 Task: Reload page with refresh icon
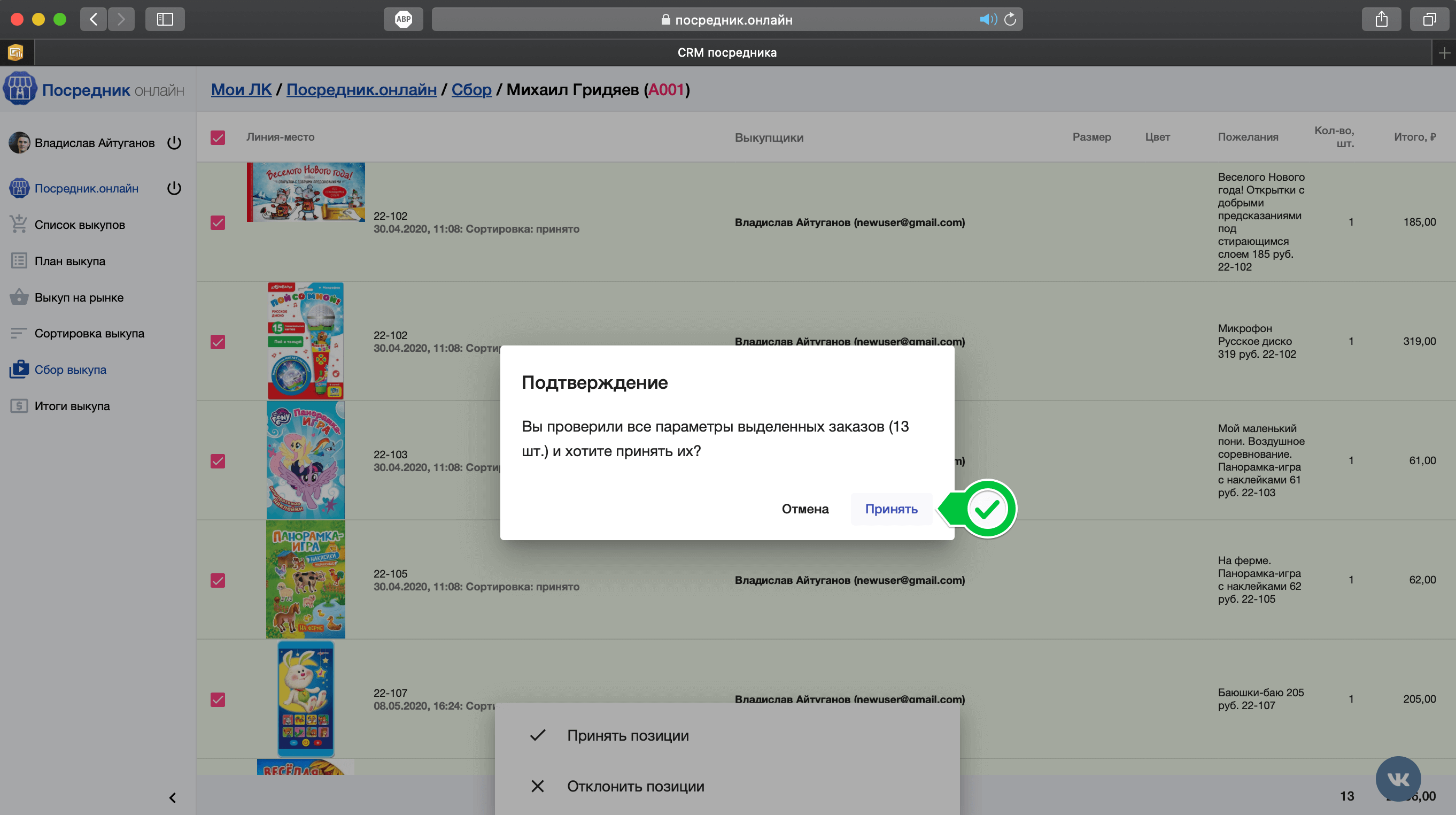[1010, 19]
